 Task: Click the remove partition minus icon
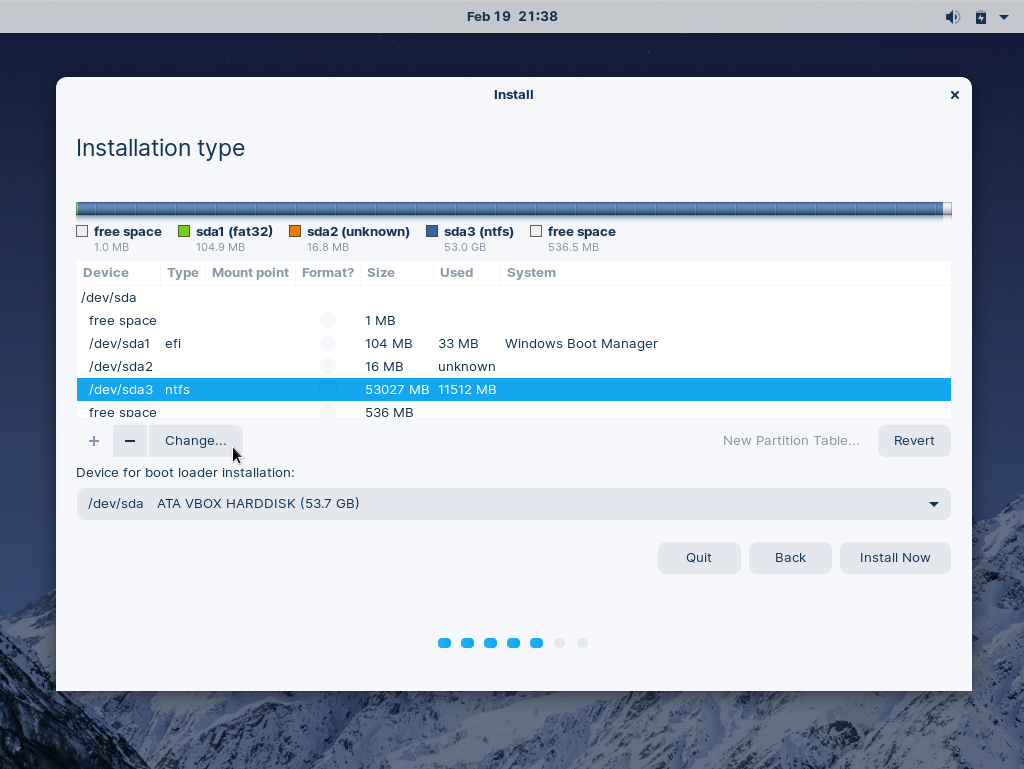pyautogui.click(x=129, y=440)
